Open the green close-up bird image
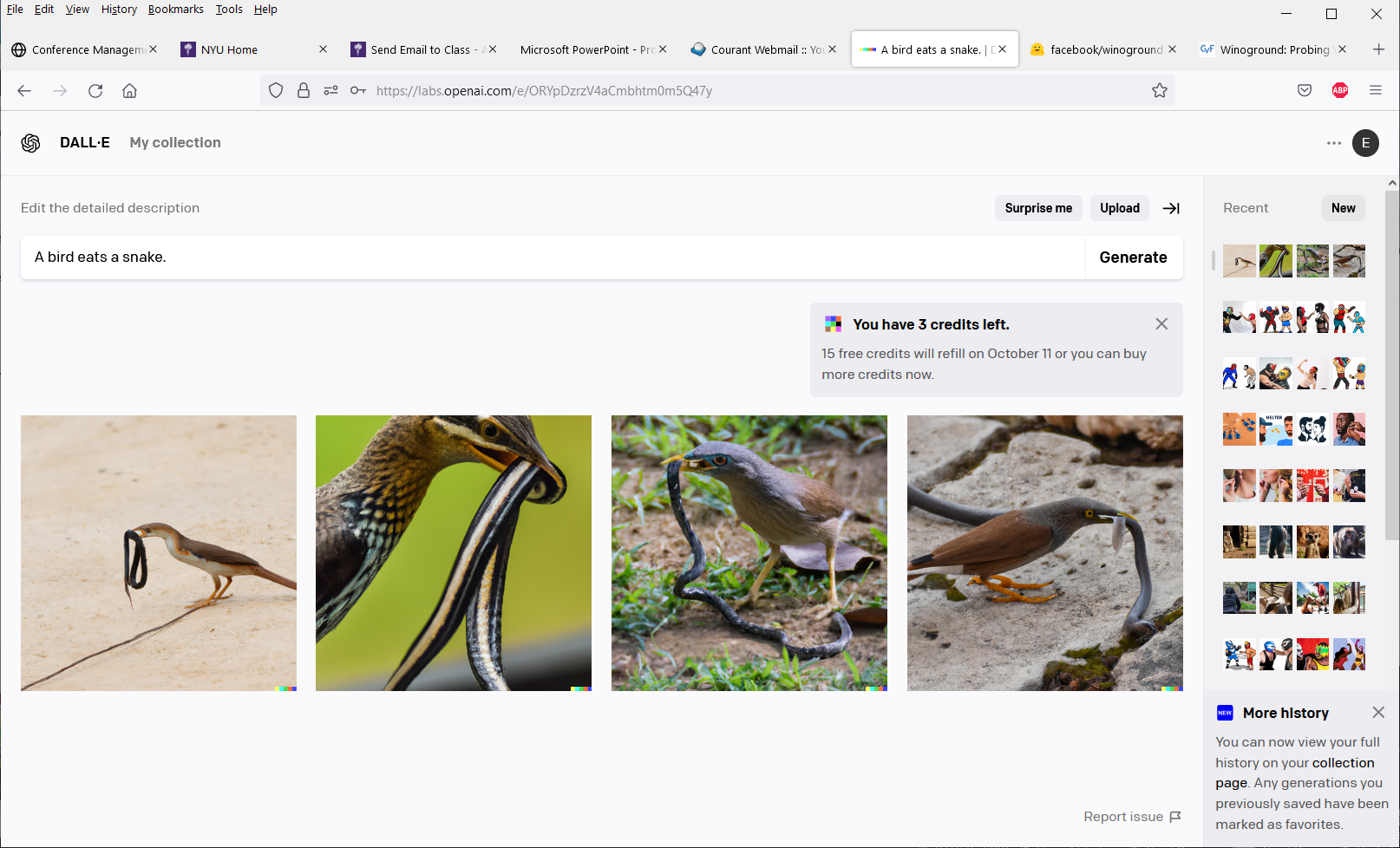Screen dimensions: 1400x848 [x=453, y=553]
